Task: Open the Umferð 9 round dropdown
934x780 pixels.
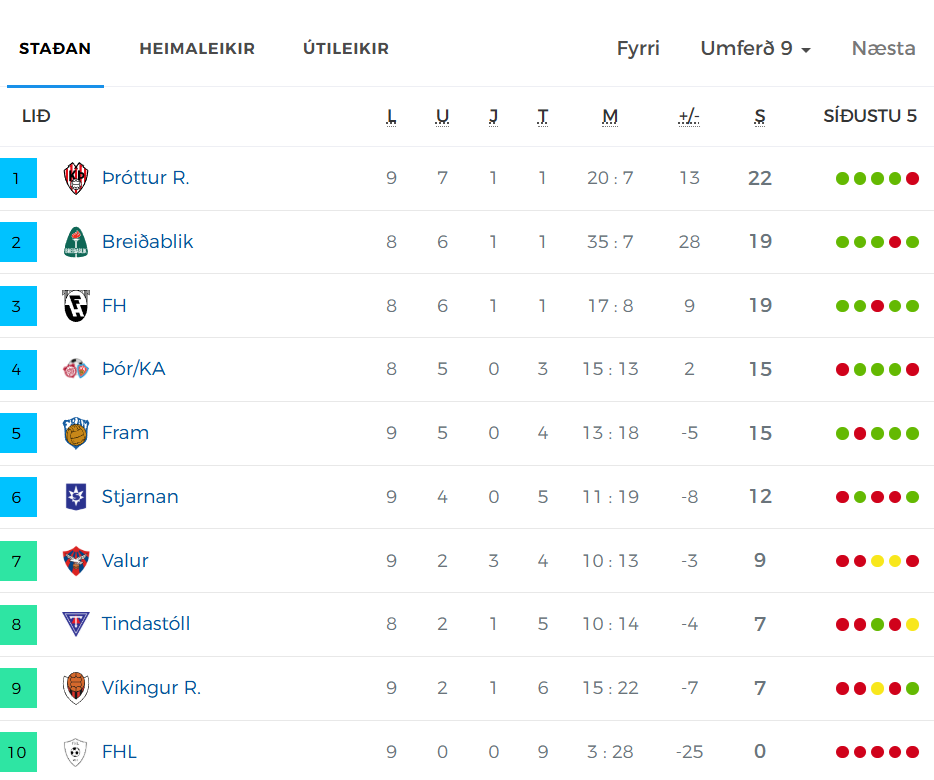Action: (x=755, y=48)
